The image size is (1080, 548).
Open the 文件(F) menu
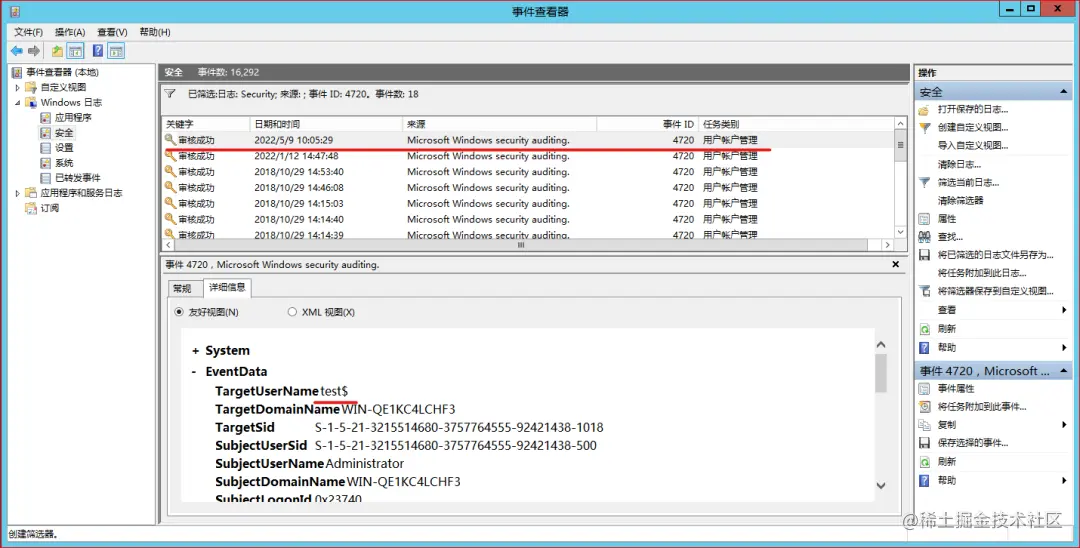pos(28,32)
